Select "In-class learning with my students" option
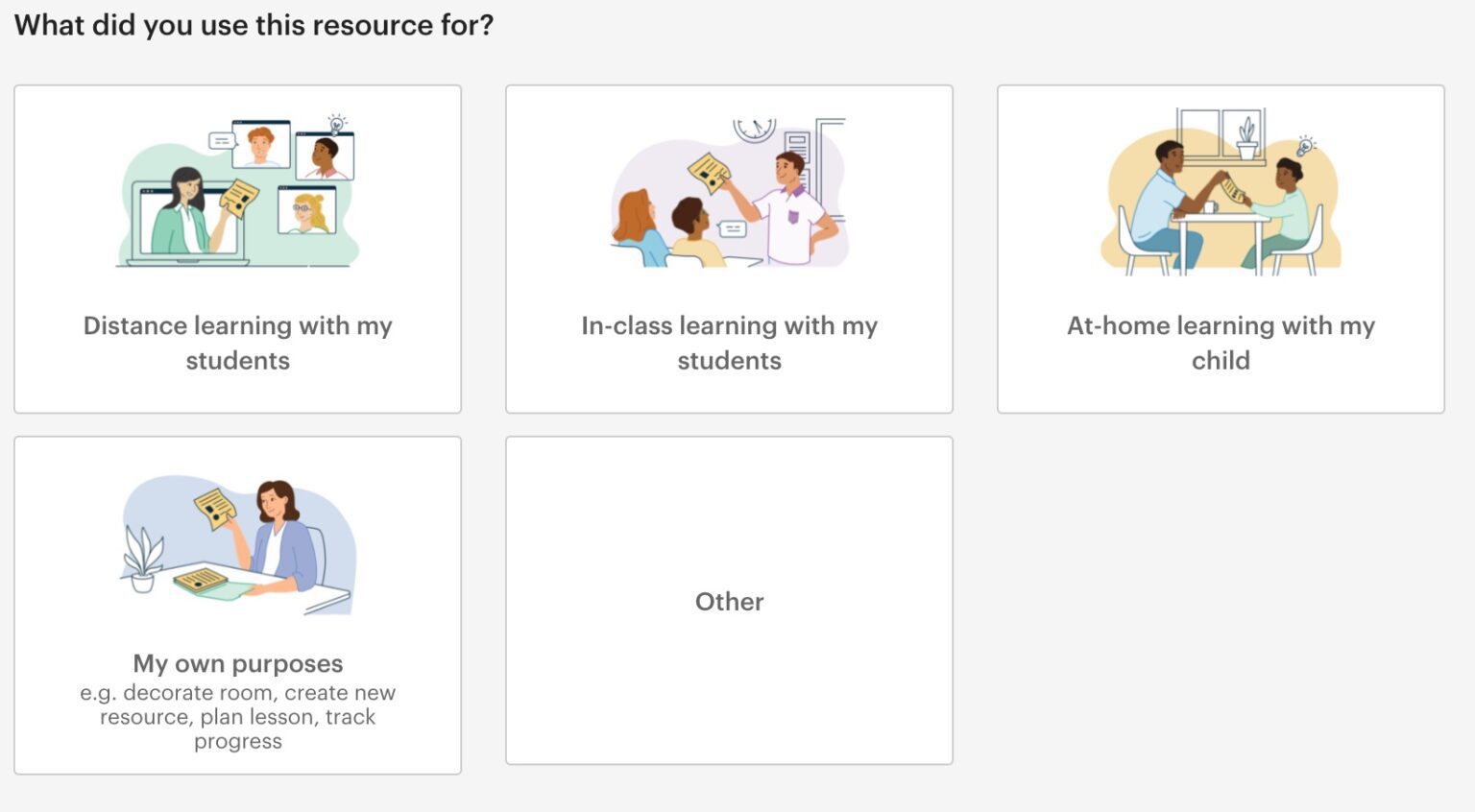 pyautogui.click(x=729, y=247)
